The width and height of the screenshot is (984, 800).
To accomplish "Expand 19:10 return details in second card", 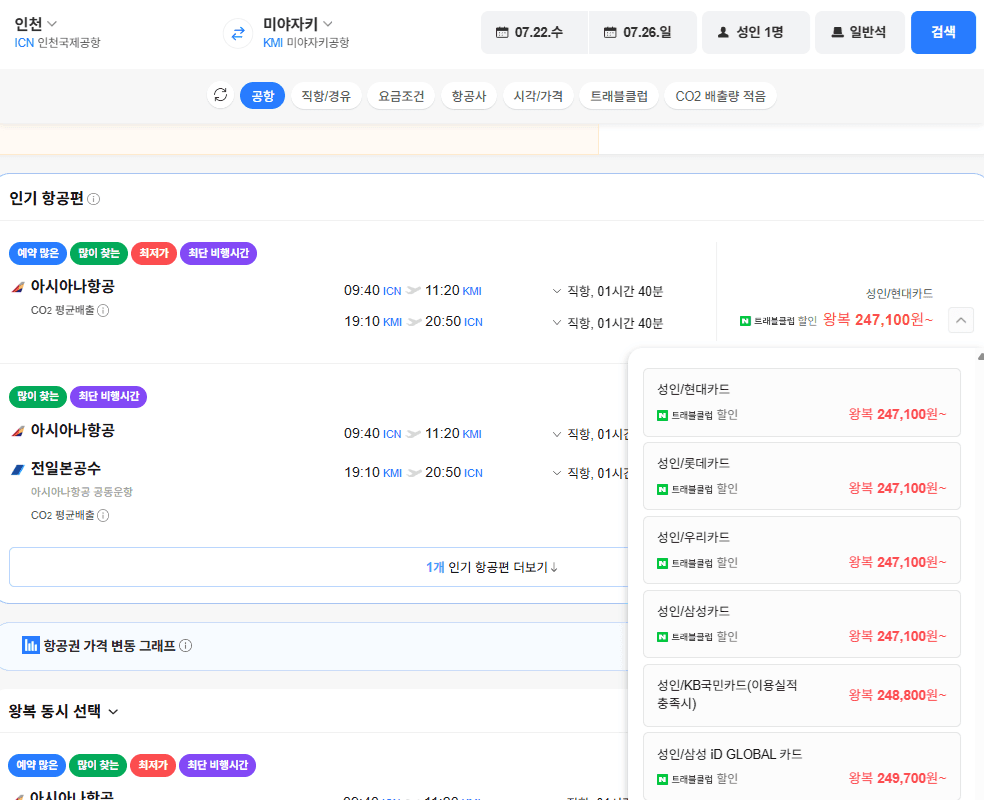I will point(556,473).
